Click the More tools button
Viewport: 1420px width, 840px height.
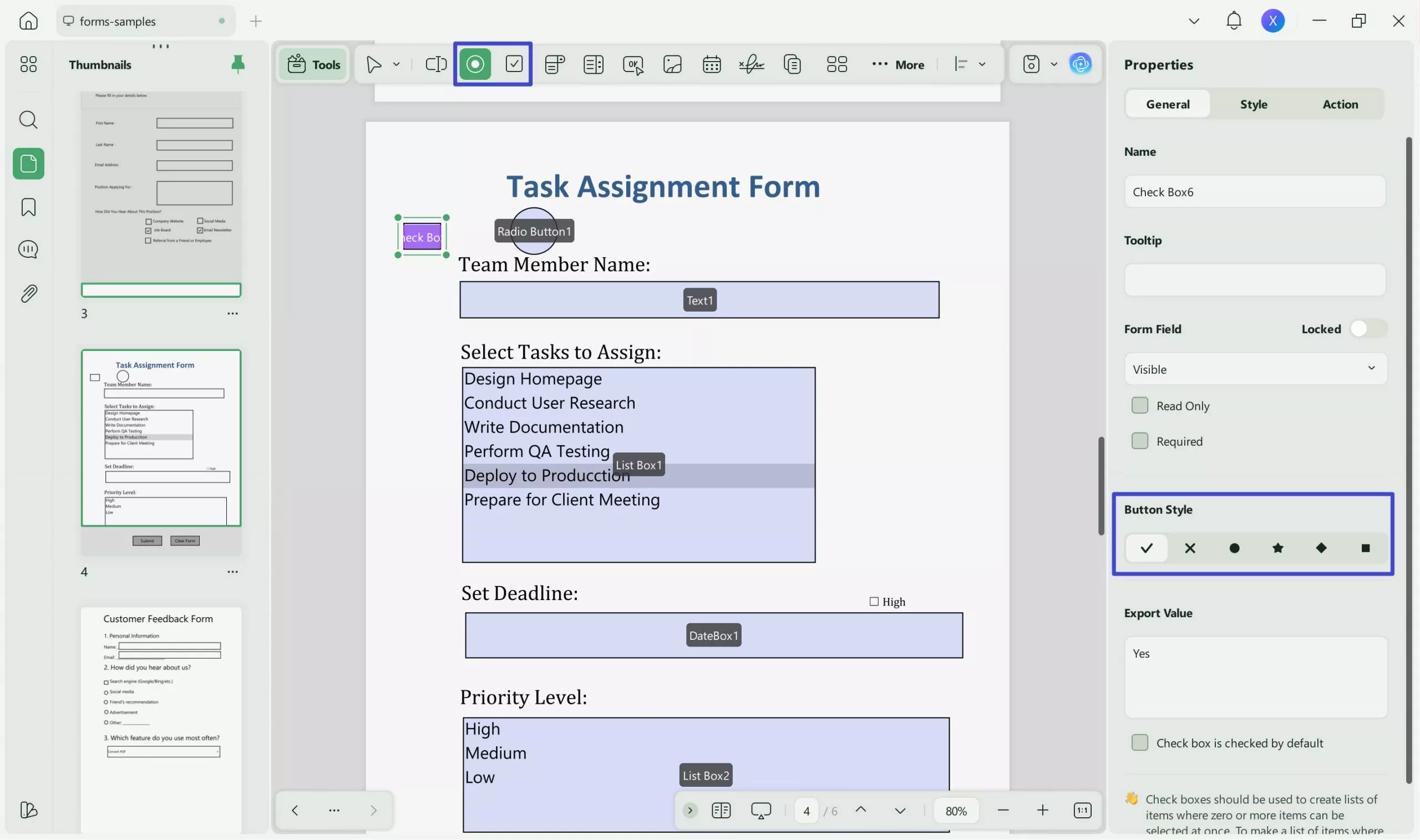(x=898, y=64)
